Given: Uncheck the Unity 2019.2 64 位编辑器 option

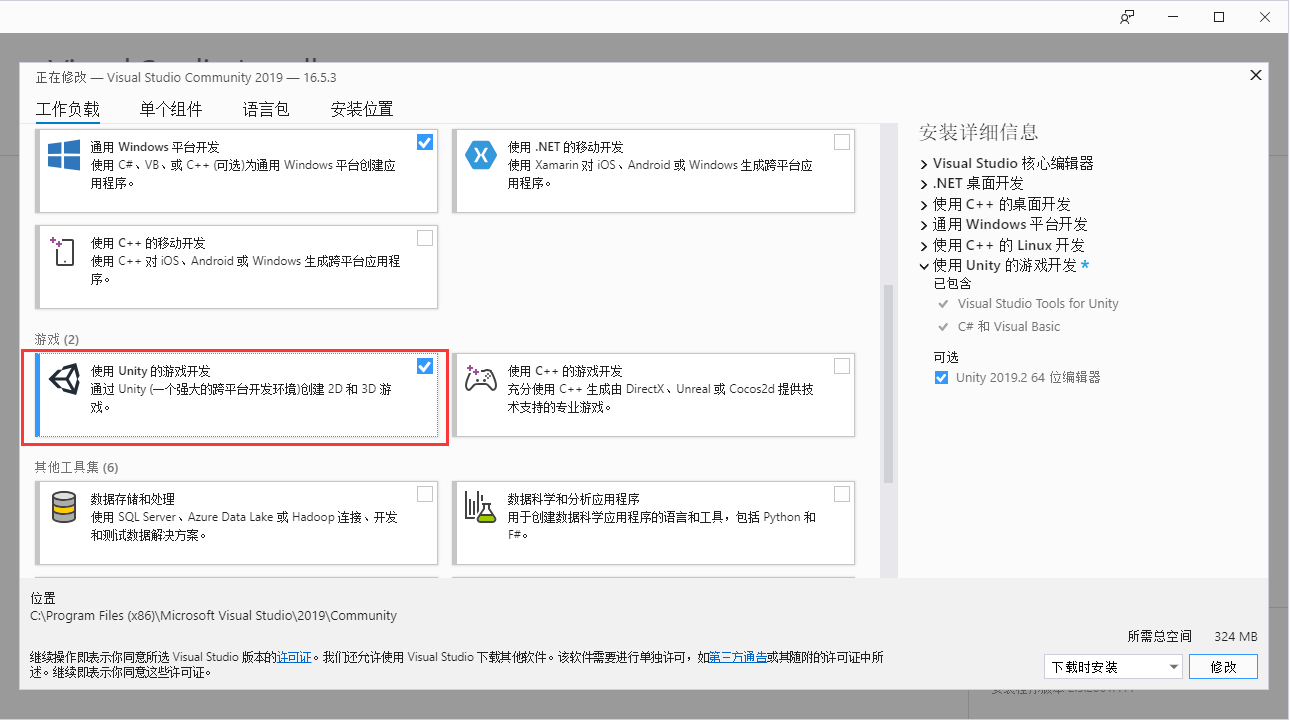Looking at the screenshot, I should pos(941,377).
